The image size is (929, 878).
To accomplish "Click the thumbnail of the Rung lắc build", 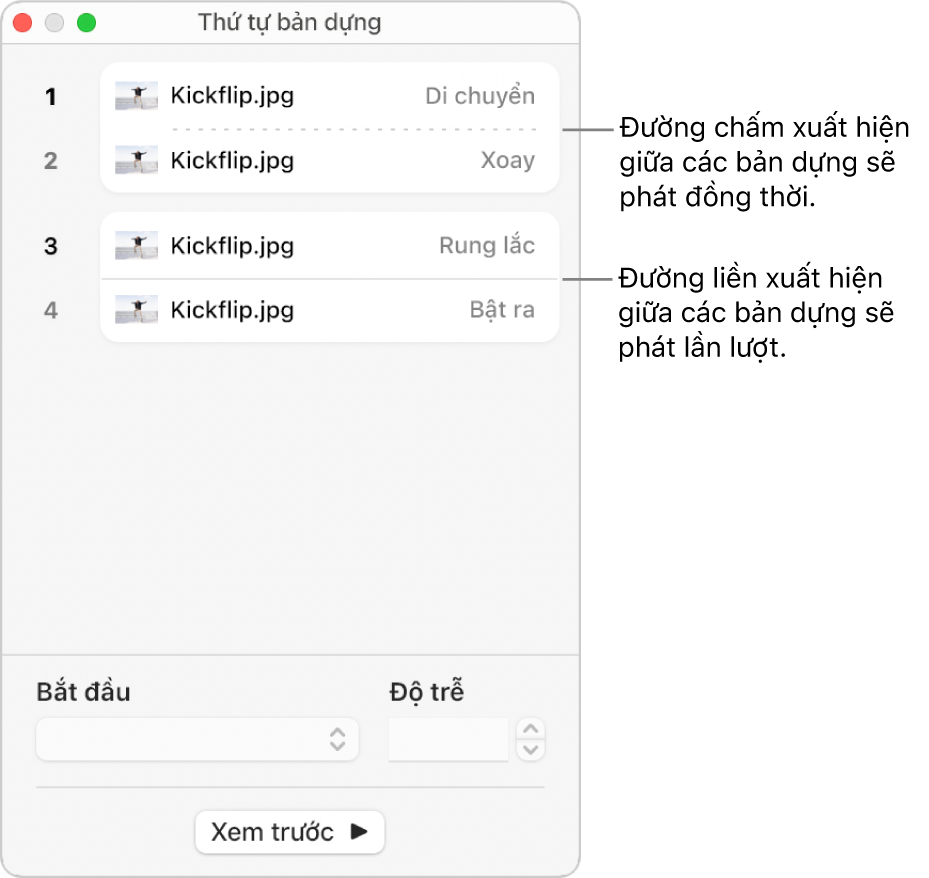I will click(x=136, y=245).
